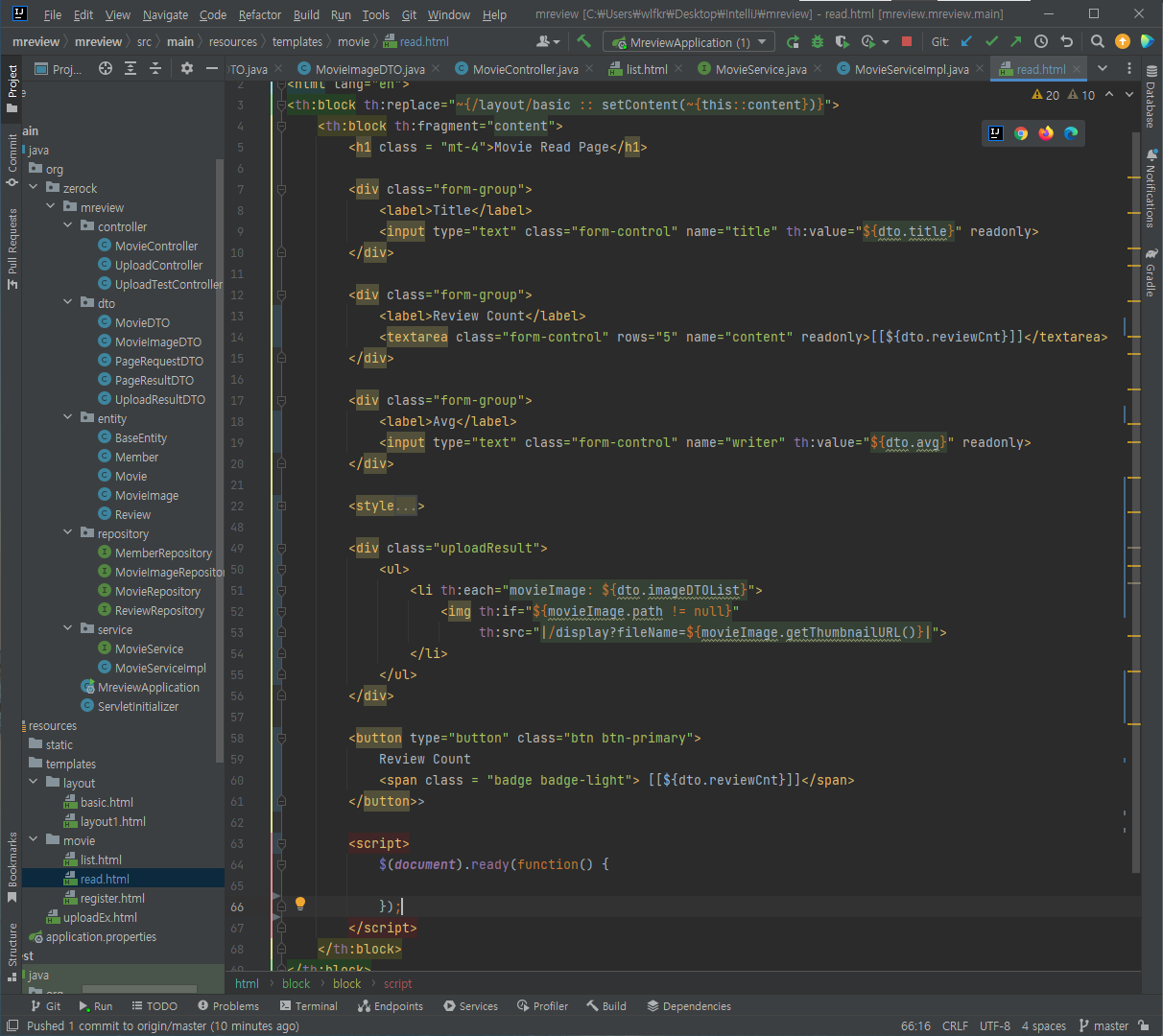
Task: Open the Endpoints tool window
Action: [391, 1006]
